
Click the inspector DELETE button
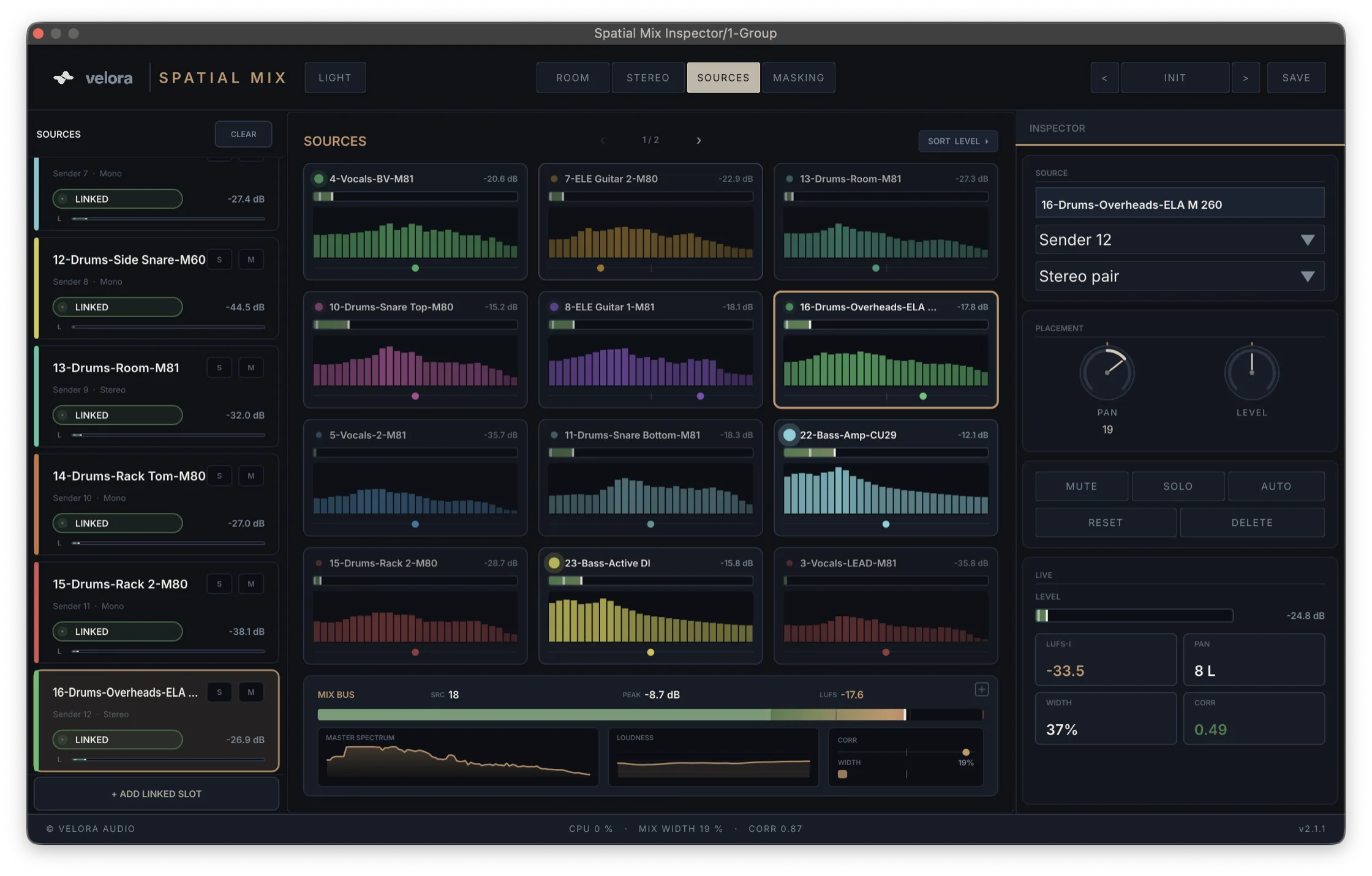coord(1251,522)
